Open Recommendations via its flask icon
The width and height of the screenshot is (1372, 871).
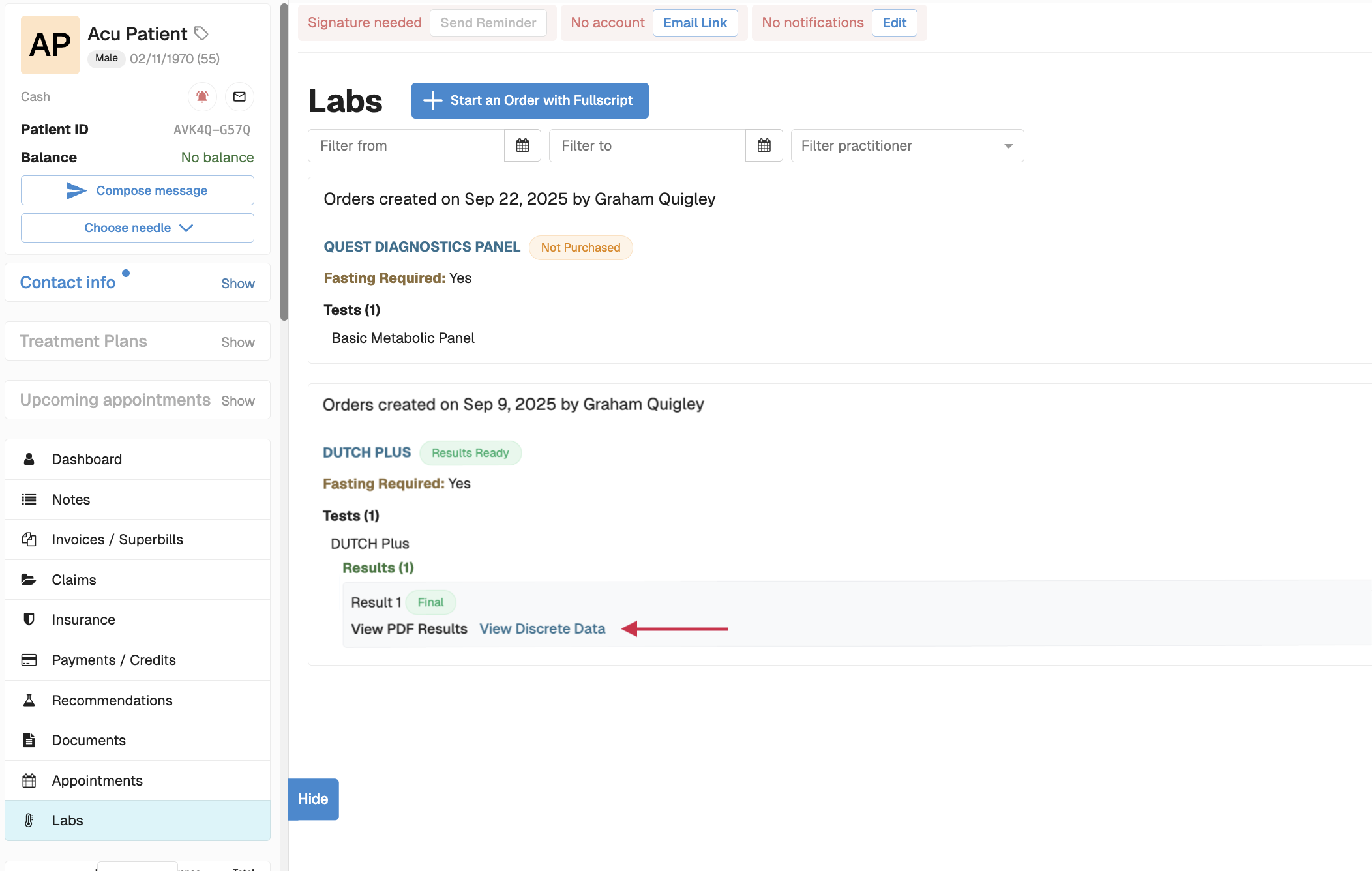[29, 700]
